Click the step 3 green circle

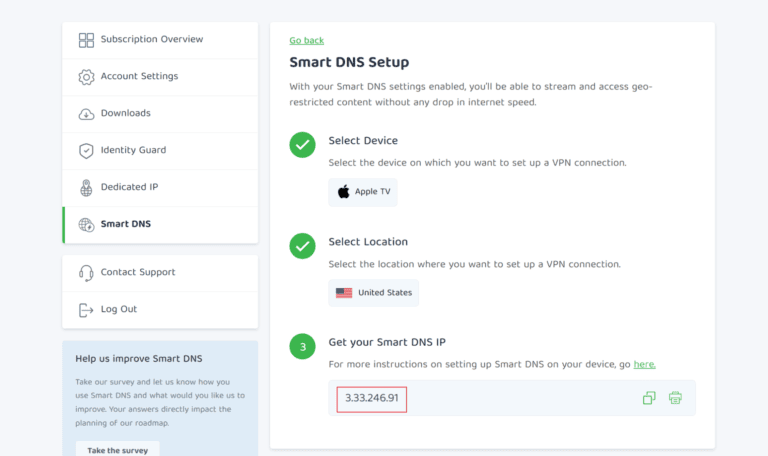tap(302, 347)
